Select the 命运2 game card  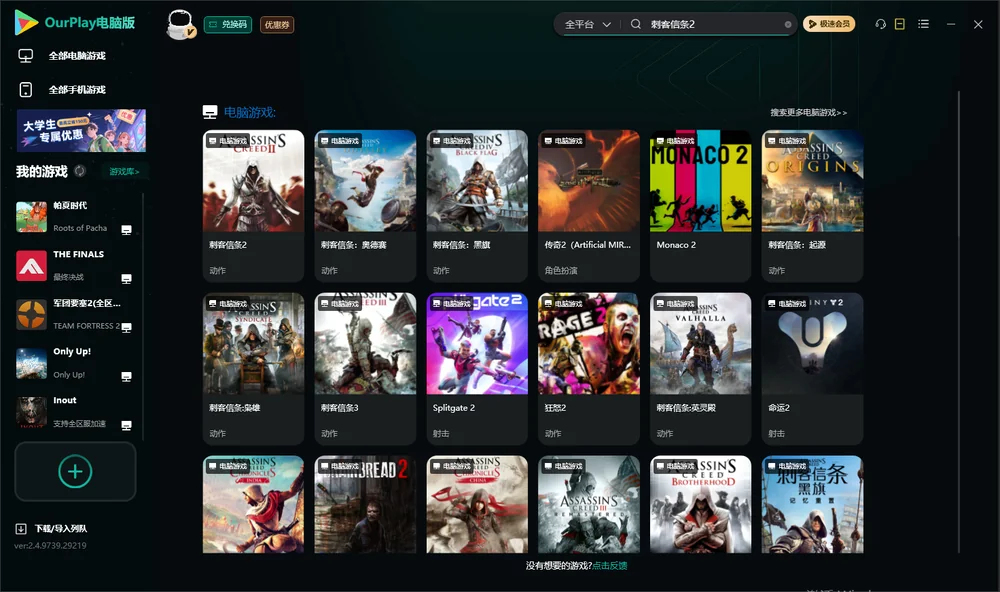coord(812,369)
